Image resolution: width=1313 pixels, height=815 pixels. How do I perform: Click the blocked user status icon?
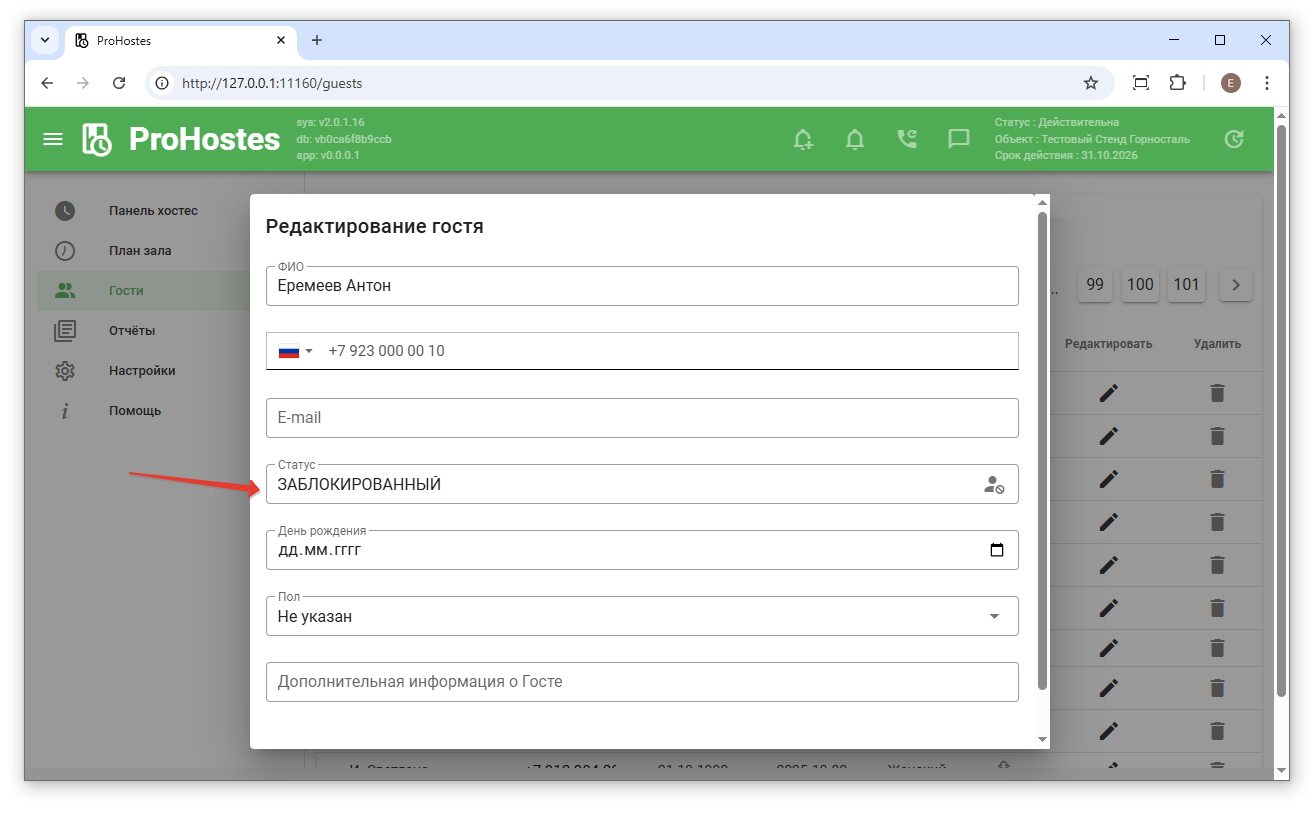pos(994,485)
